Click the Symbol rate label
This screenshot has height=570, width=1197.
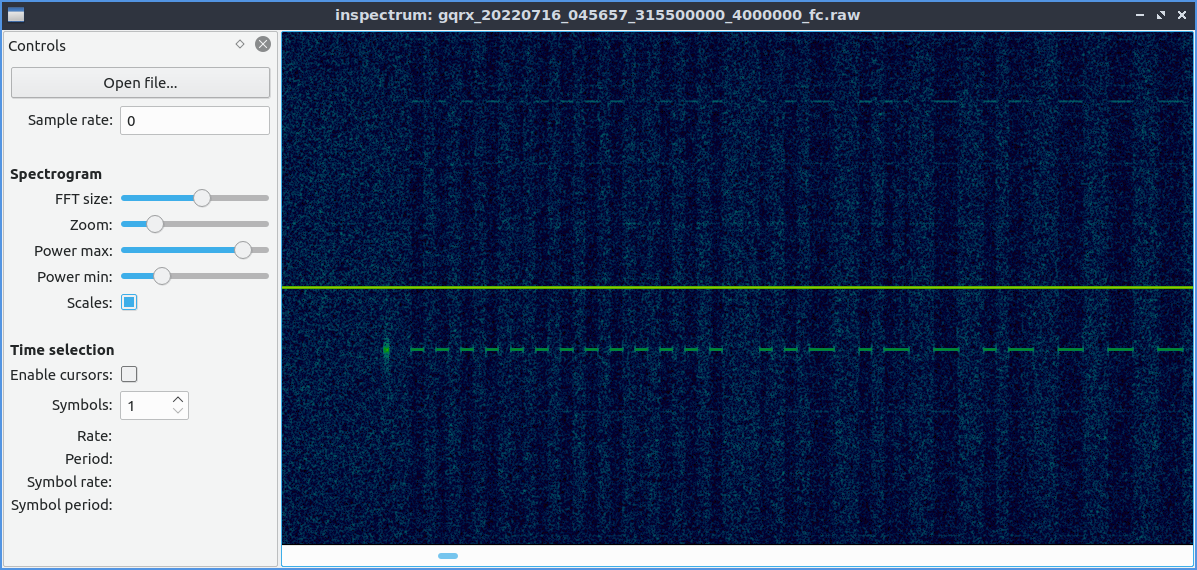point(69,482)
